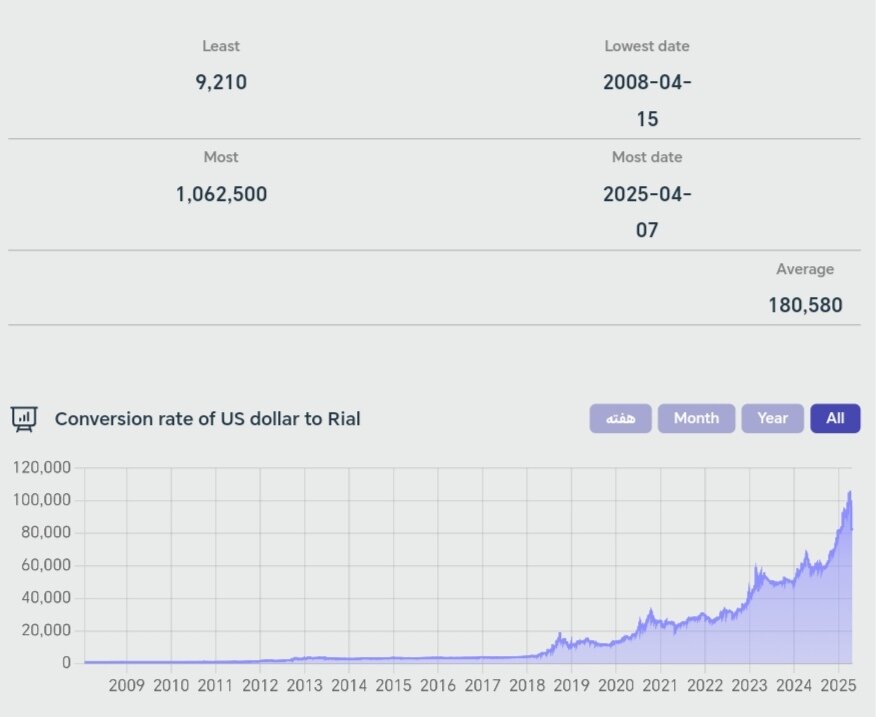Click the 'Most date' heading label
876x717 pixels.
647,157
